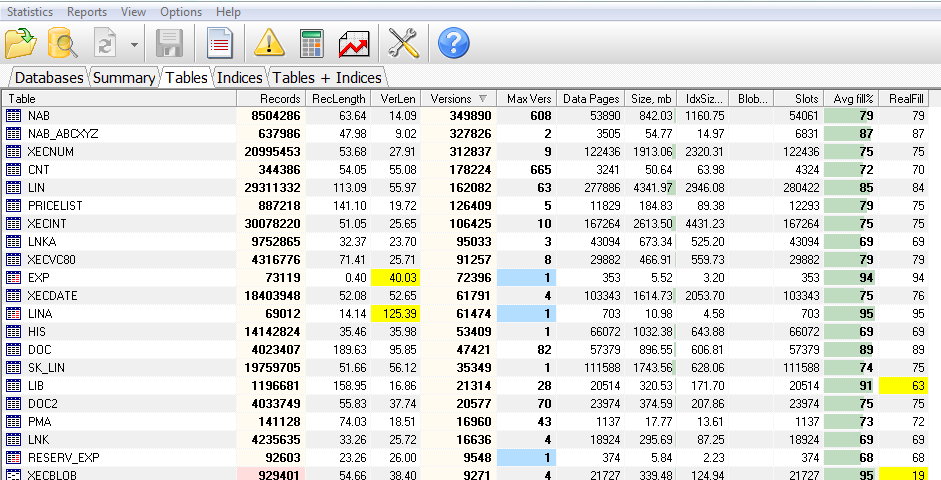
Task: Switch to the Databases tab
Action: pyautogui.click(x=49, y=77)
